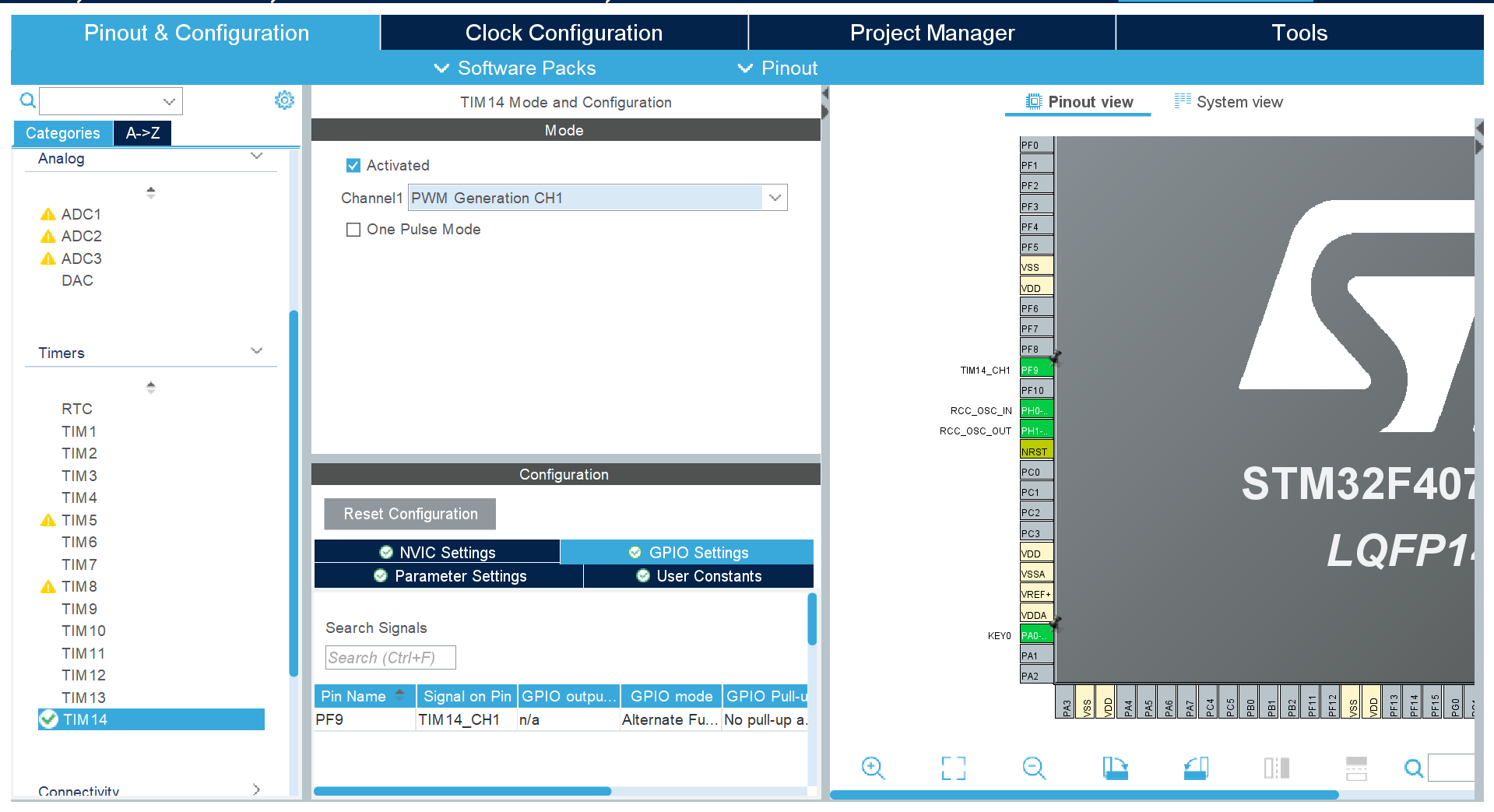Click the Search Signals input field
Screen dimensions: 1494x812
coord(390,657)
